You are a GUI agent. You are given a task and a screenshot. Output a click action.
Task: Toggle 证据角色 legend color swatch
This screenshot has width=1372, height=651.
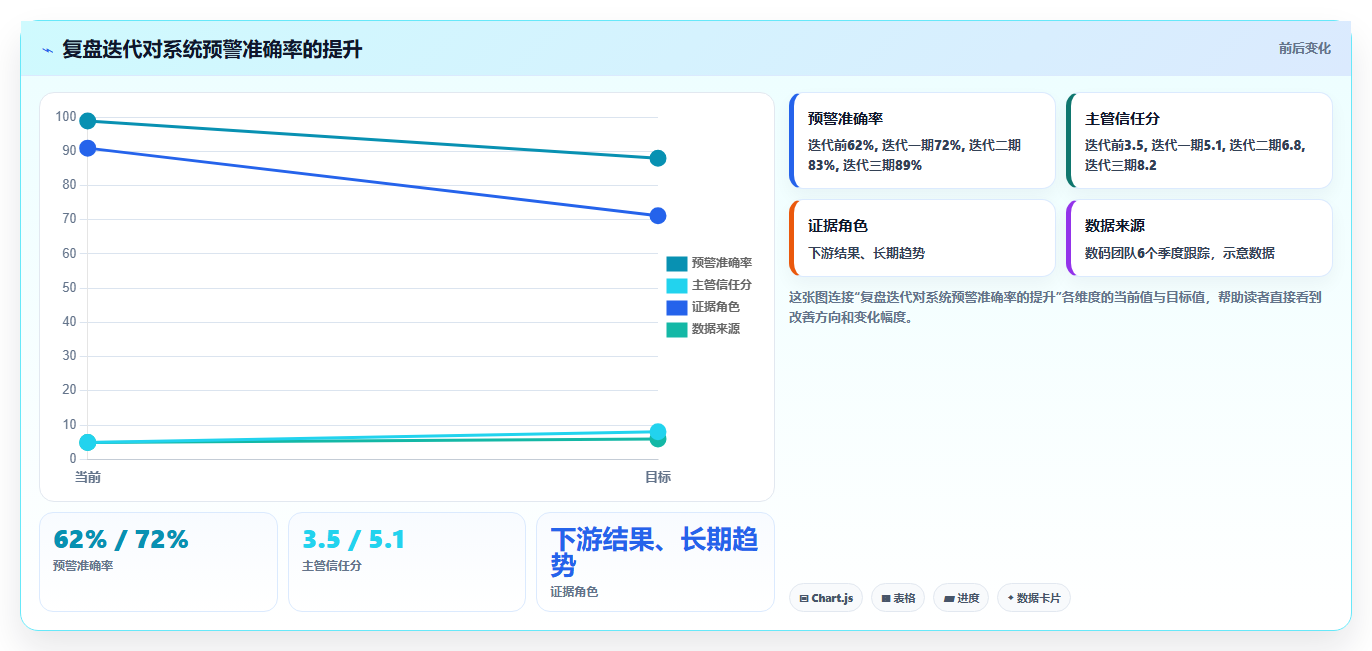click(677, 307)
